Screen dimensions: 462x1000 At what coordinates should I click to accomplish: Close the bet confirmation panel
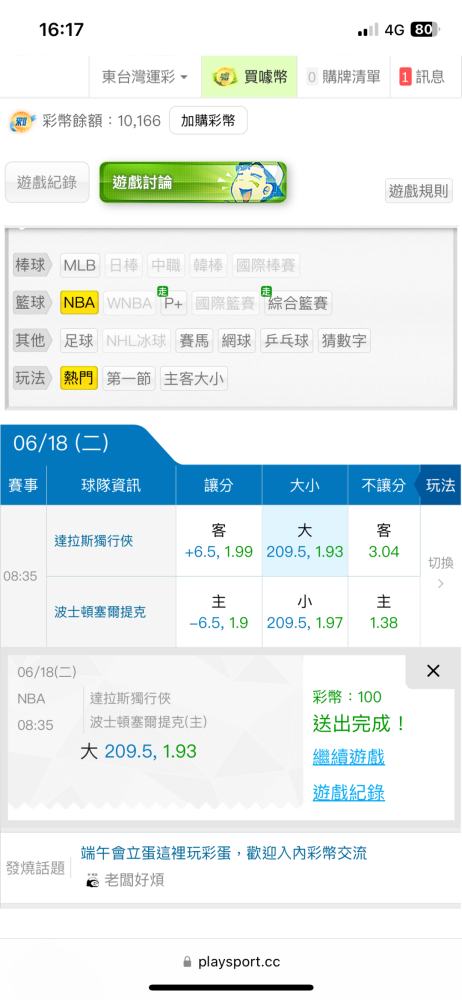pyautogui.click(x=433, y=671)
